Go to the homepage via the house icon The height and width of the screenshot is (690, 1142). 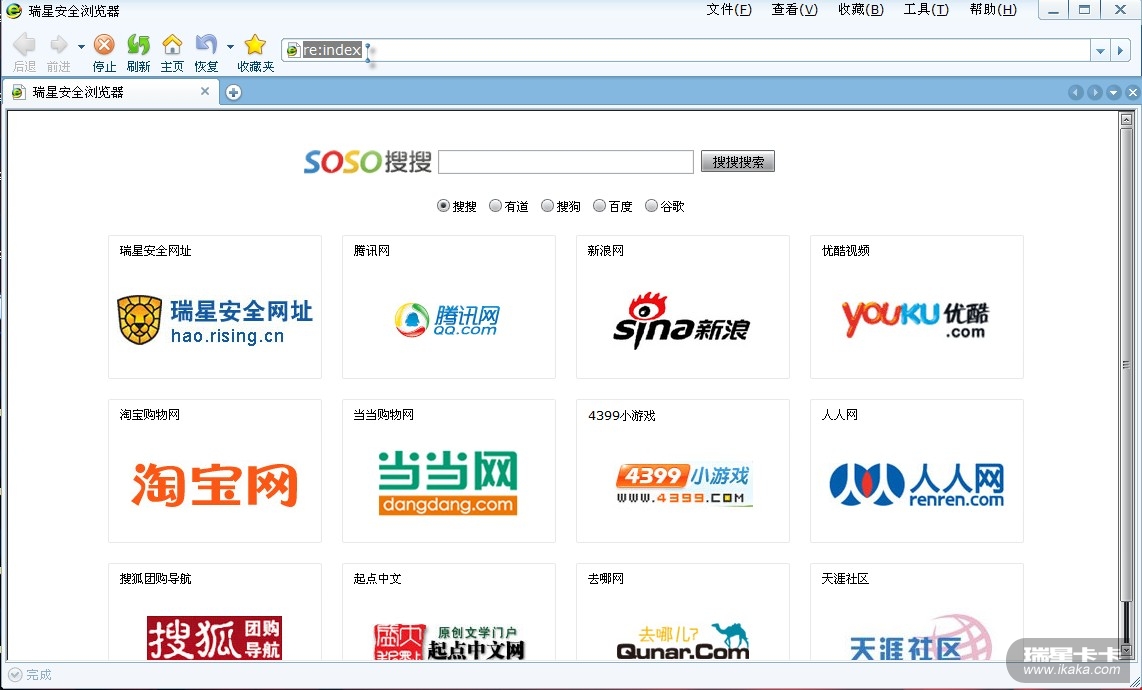point(172,45)
